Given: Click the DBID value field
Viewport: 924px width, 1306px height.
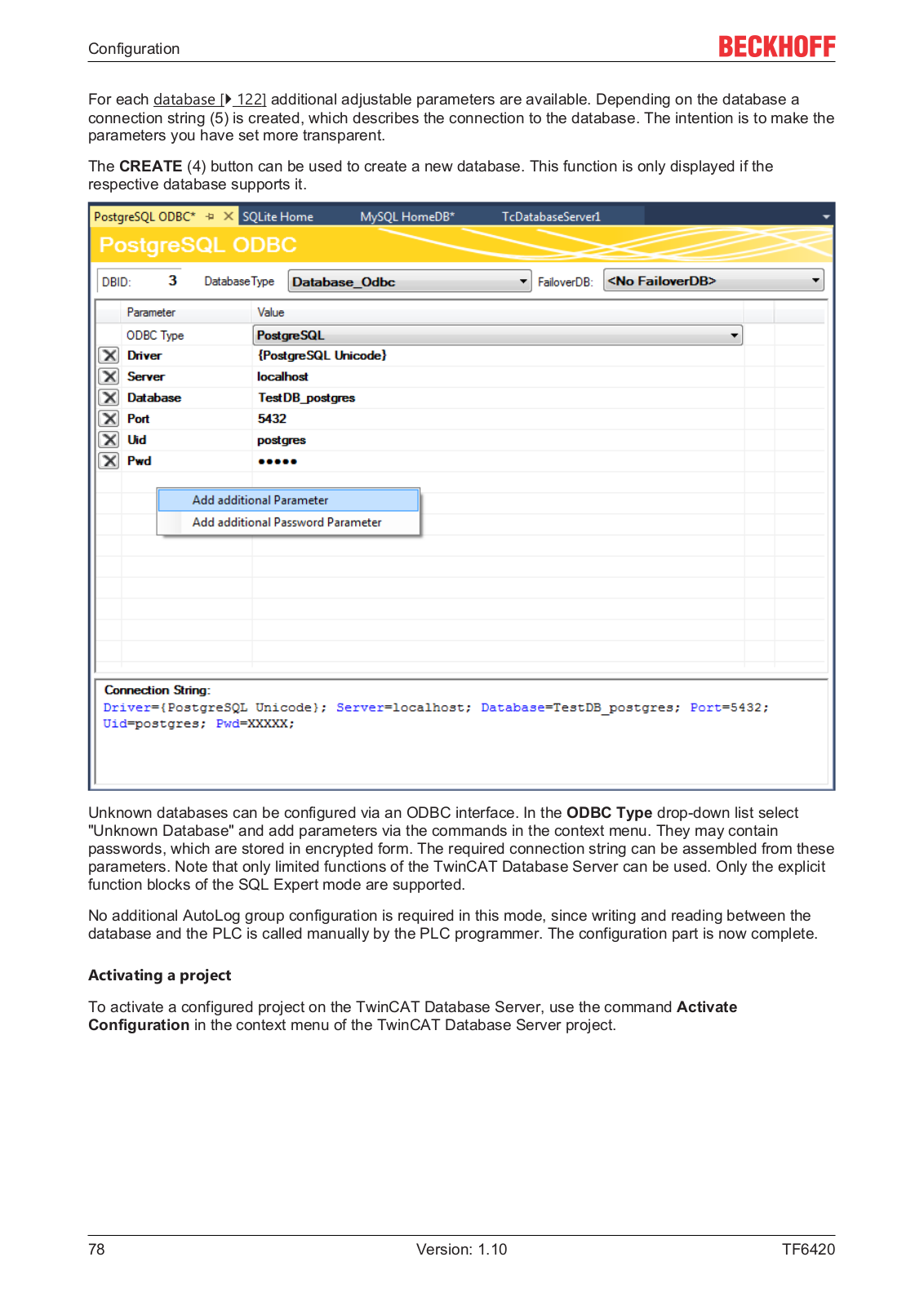Looking at the screenshot, I should coord(172,281).
